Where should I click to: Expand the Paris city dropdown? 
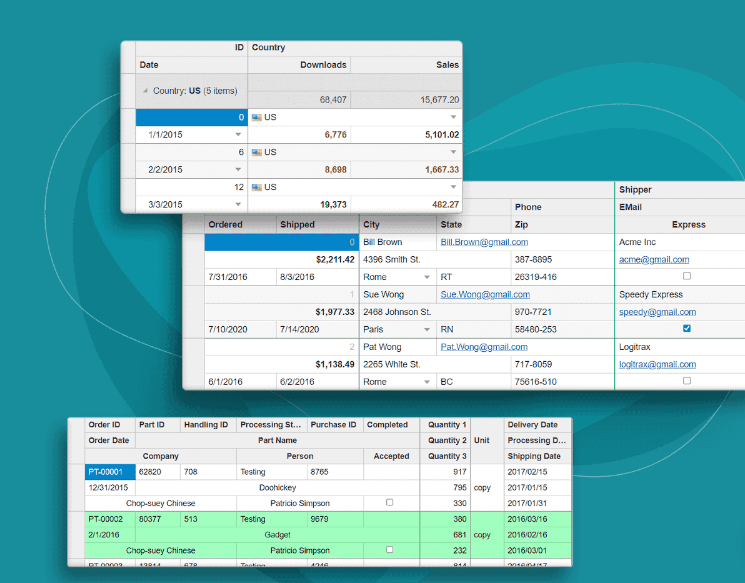[427, 329]
